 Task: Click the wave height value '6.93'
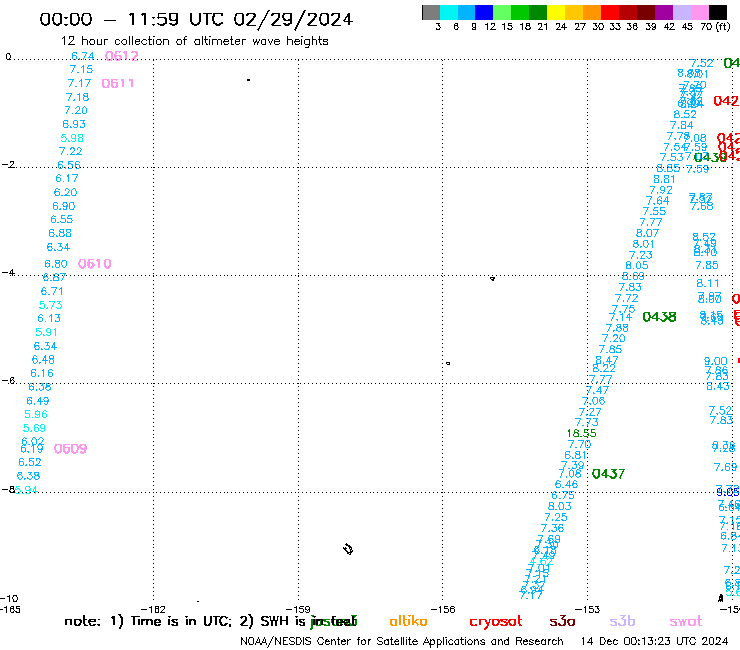click(74, 124)
